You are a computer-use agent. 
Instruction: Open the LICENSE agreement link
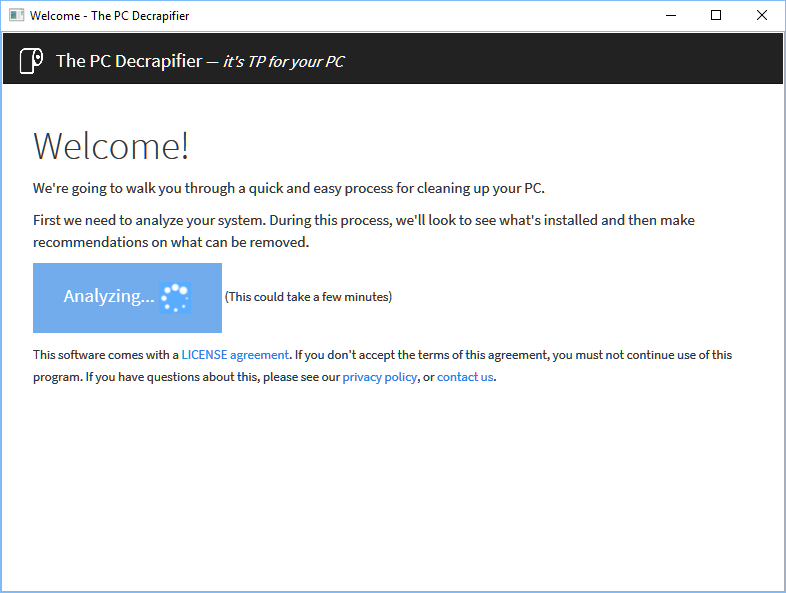point(235,355)
